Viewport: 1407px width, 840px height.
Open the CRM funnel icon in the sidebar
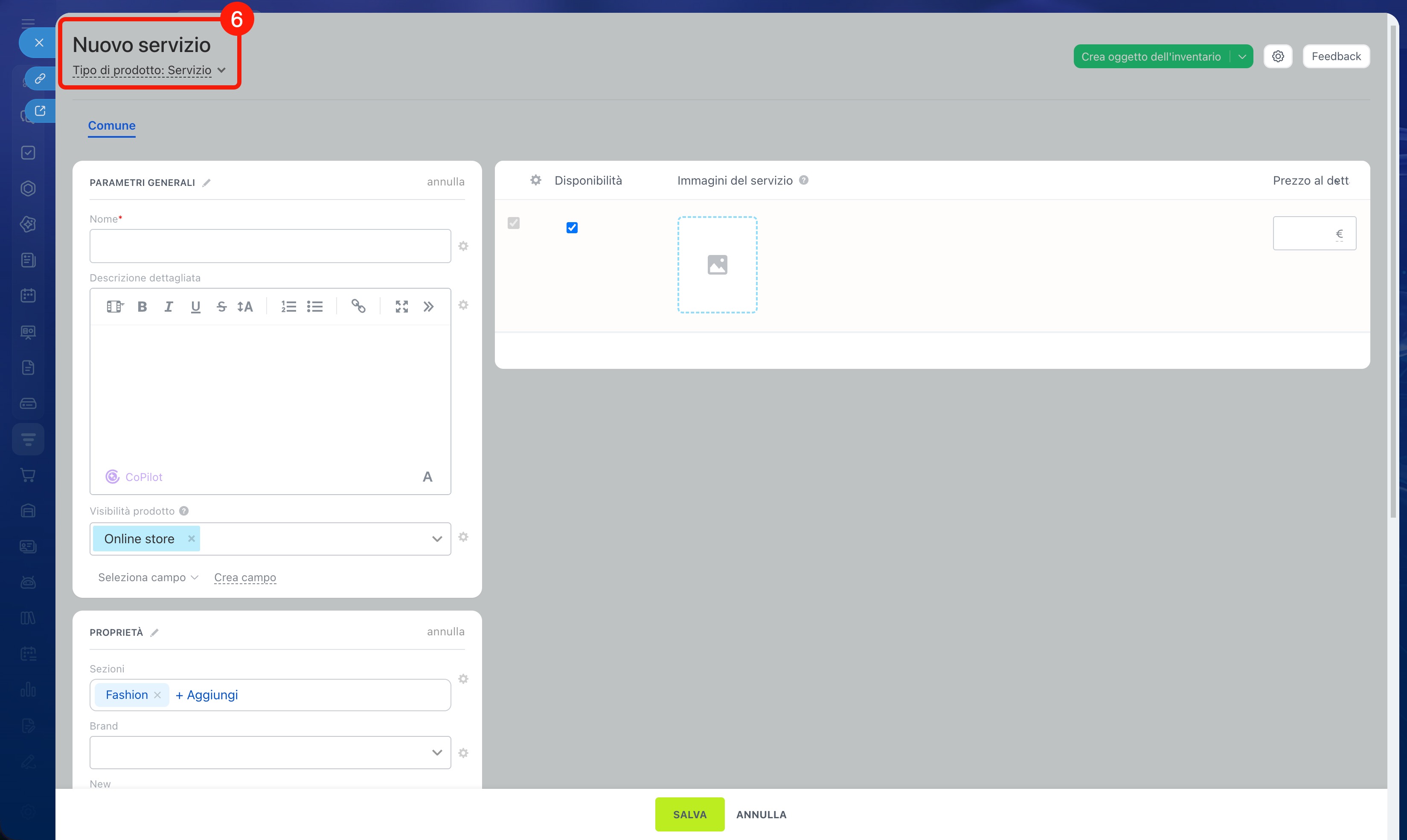click(x=28, y=439)
